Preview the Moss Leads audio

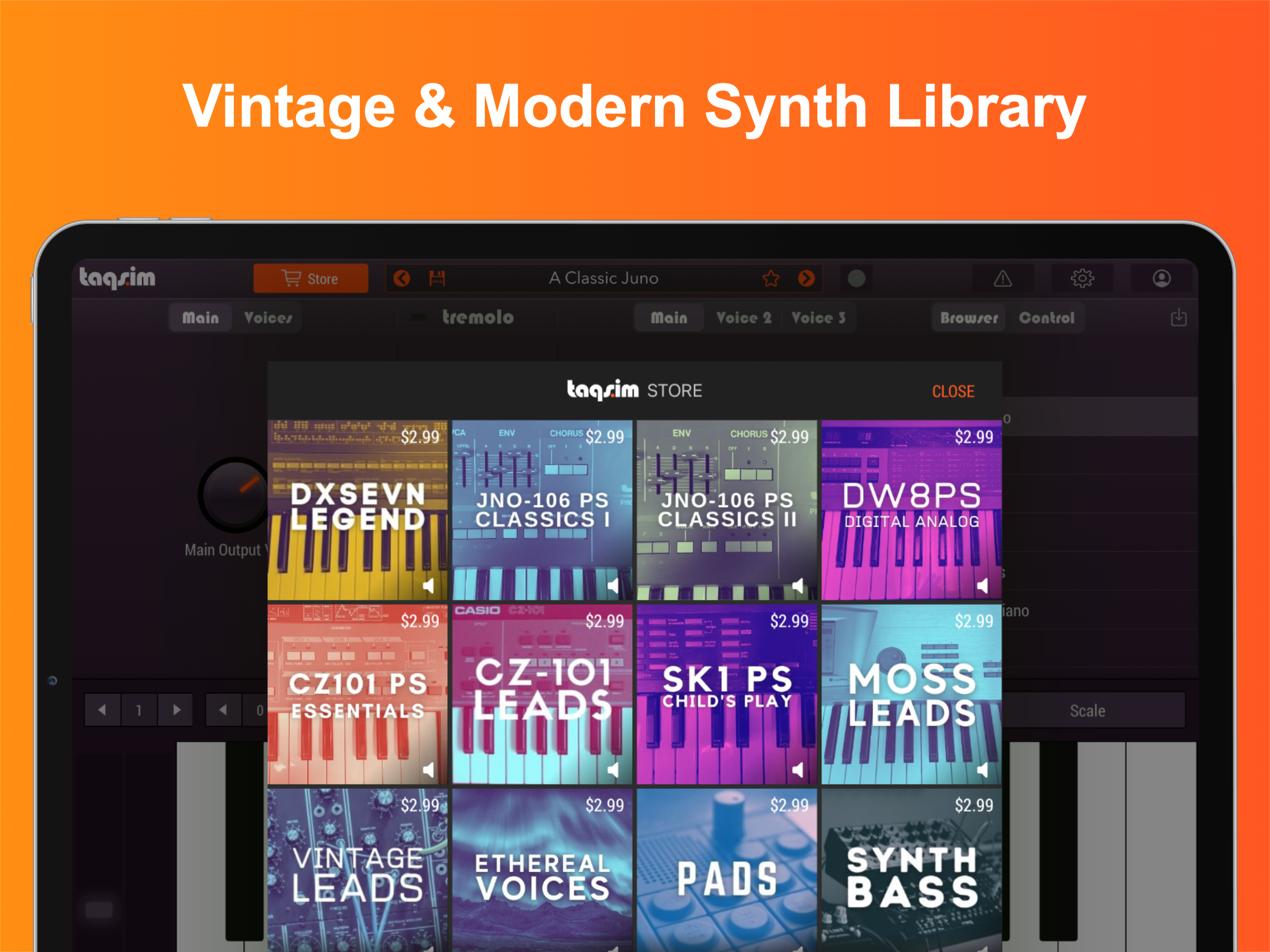(x=982, y=770)
